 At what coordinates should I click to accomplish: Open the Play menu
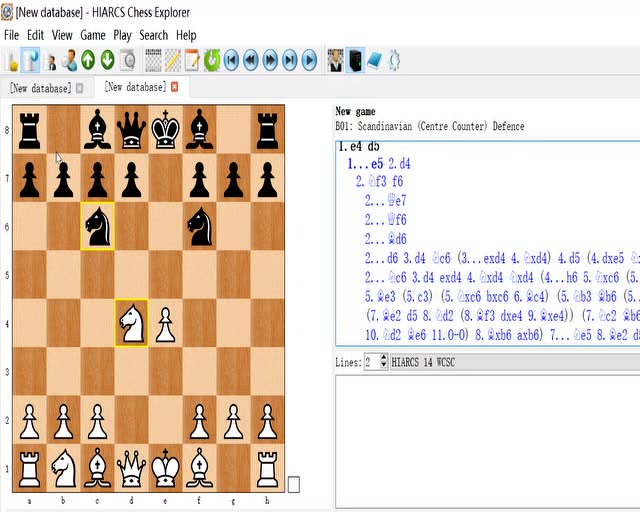[x=122, y=36]
